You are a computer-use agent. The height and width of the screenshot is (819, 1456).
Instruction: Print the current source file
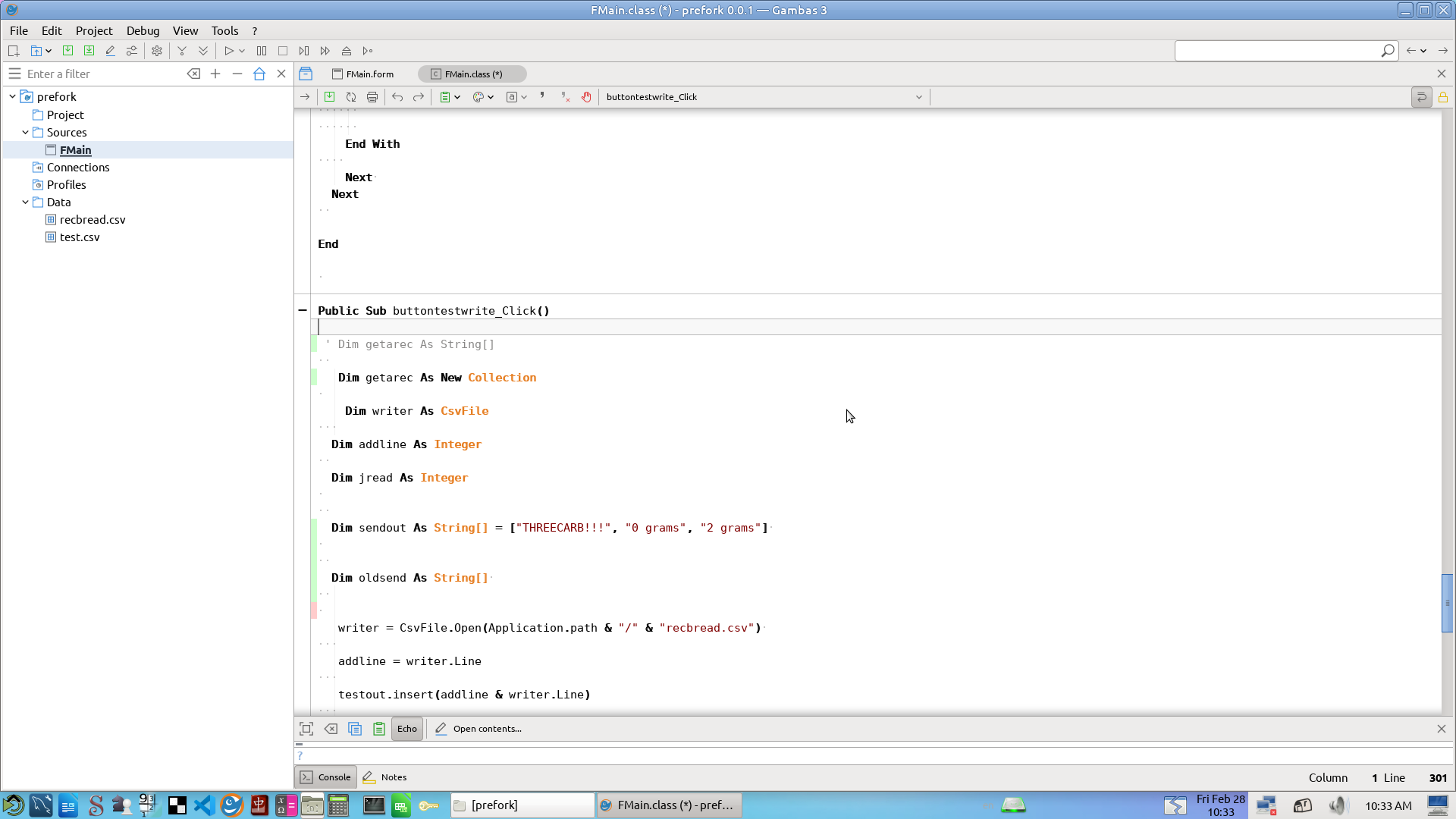point(372,97)
